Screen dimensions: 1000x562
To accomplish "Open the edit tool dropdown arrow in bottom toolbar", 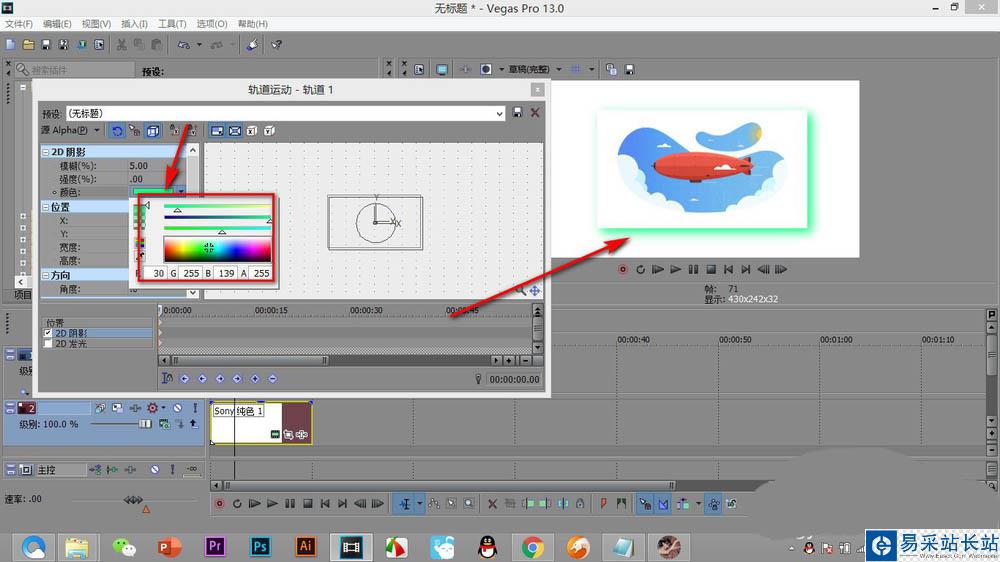I will point(419,503).
